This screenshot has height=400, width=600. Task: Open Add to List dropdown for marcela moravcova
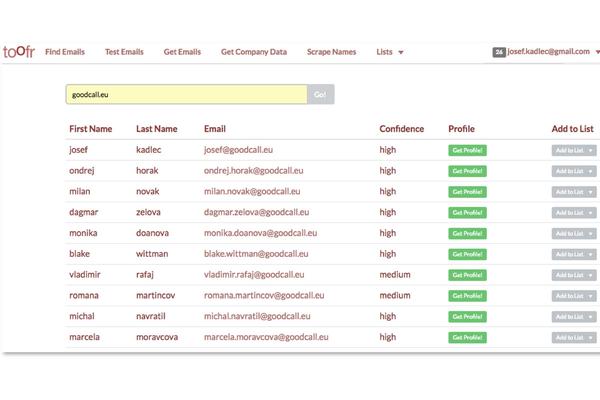tap(574, 338)
